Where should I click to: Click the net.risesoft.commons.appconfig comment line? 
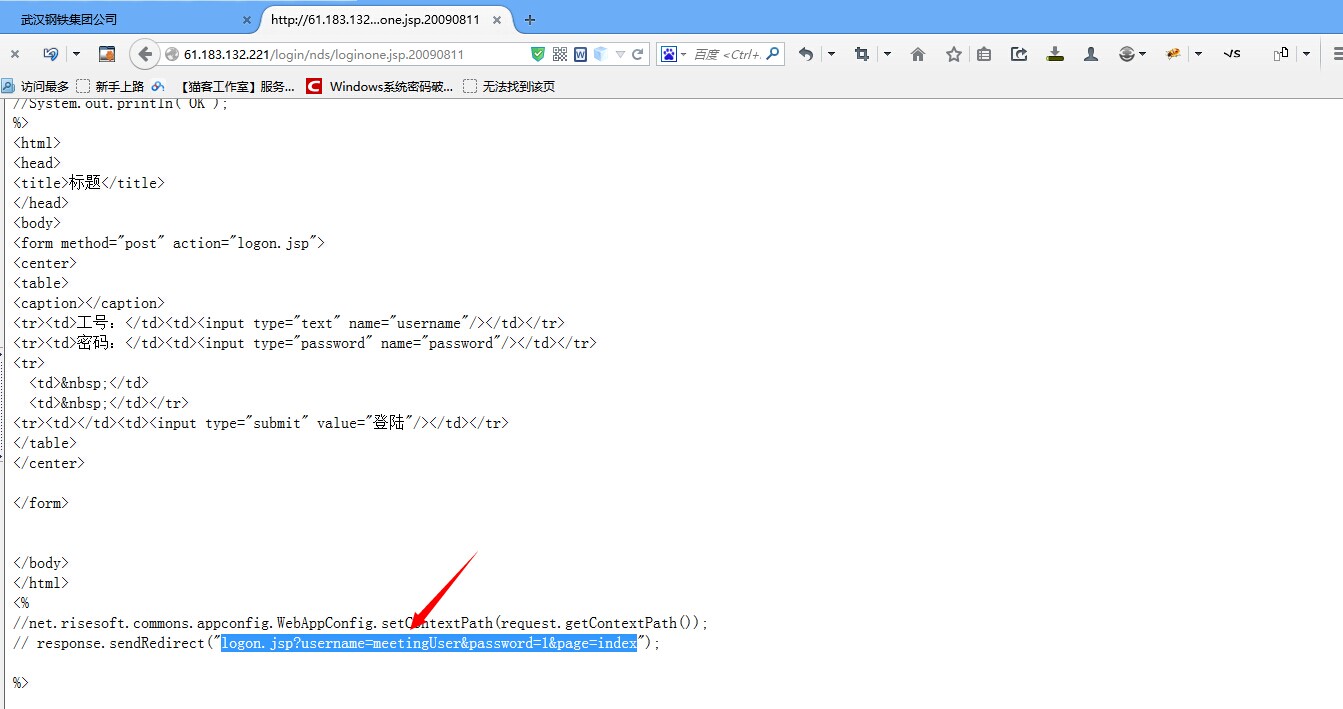click(x=361, y=623)
